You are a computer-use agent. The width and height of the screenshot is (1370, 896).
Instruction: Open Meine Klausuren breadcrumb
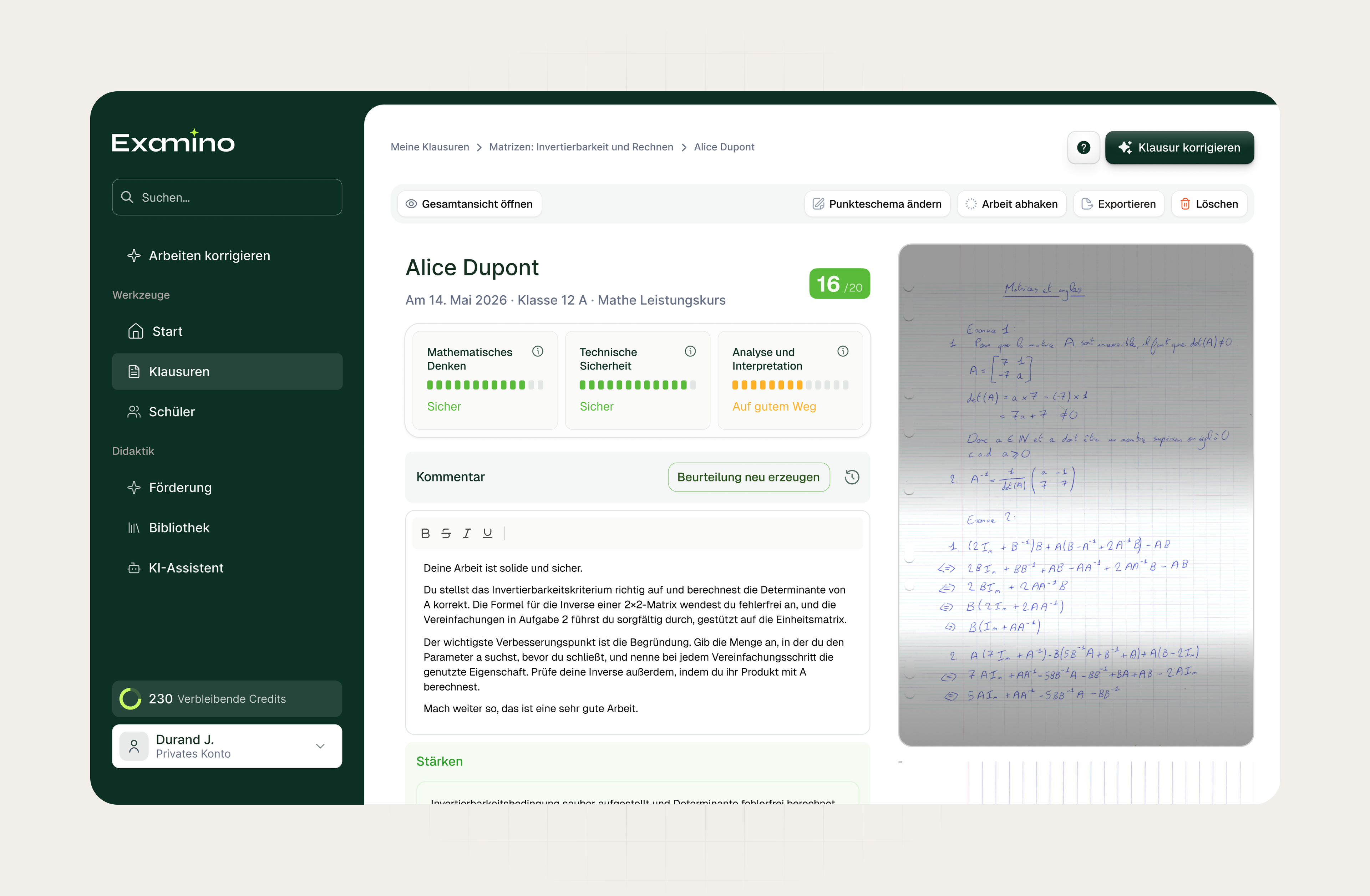[x=430, y=147]
